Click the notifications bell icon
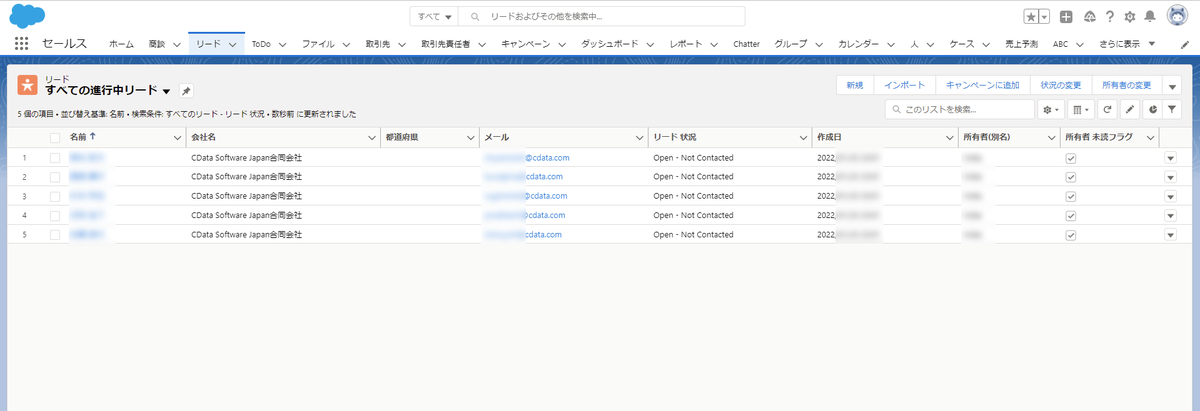Screen dimensions: 1200x411 pyautogui.click(x=1150, y=16)
